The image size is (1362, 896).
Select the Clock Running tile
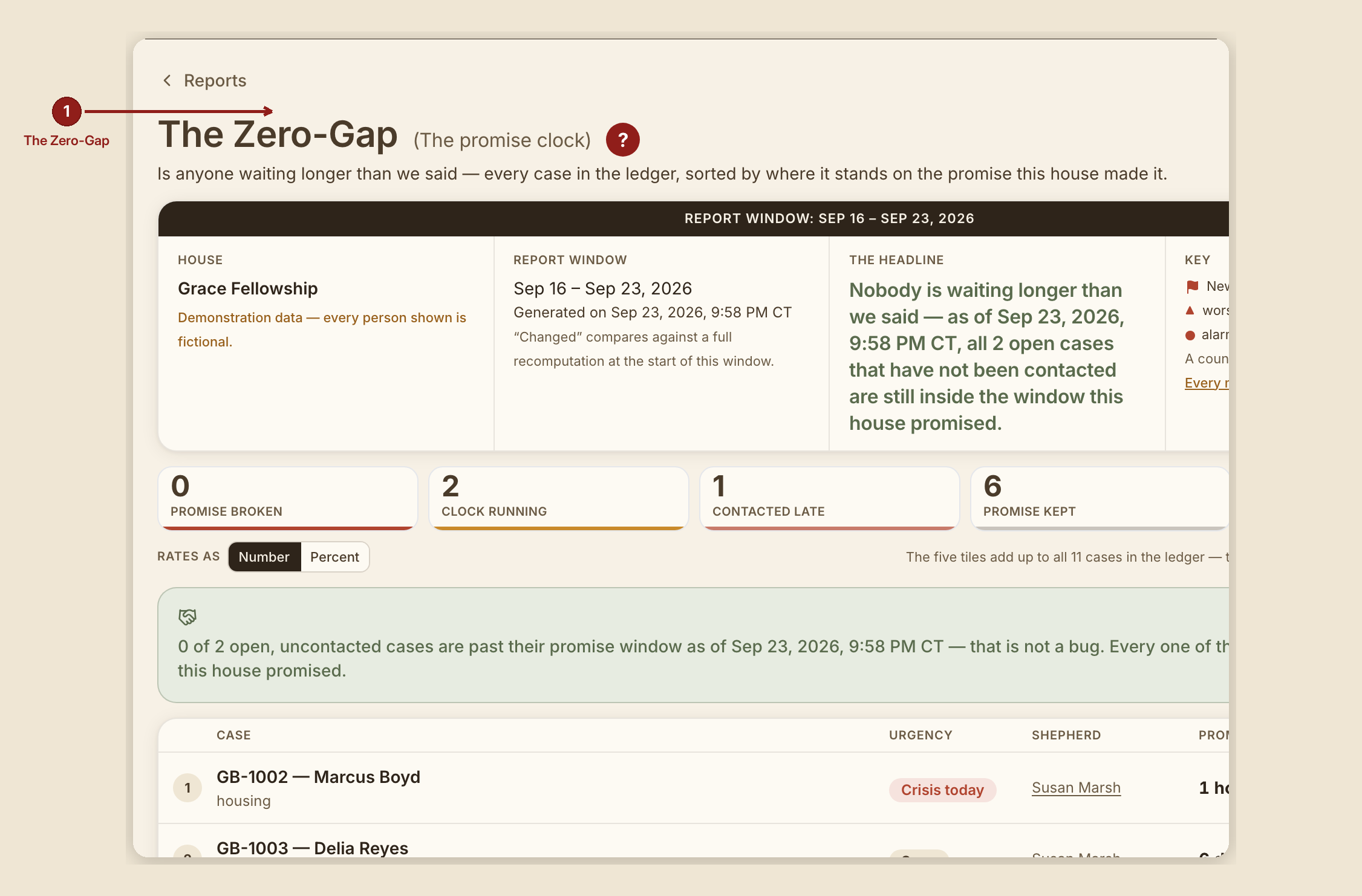(x=559, y=498)
